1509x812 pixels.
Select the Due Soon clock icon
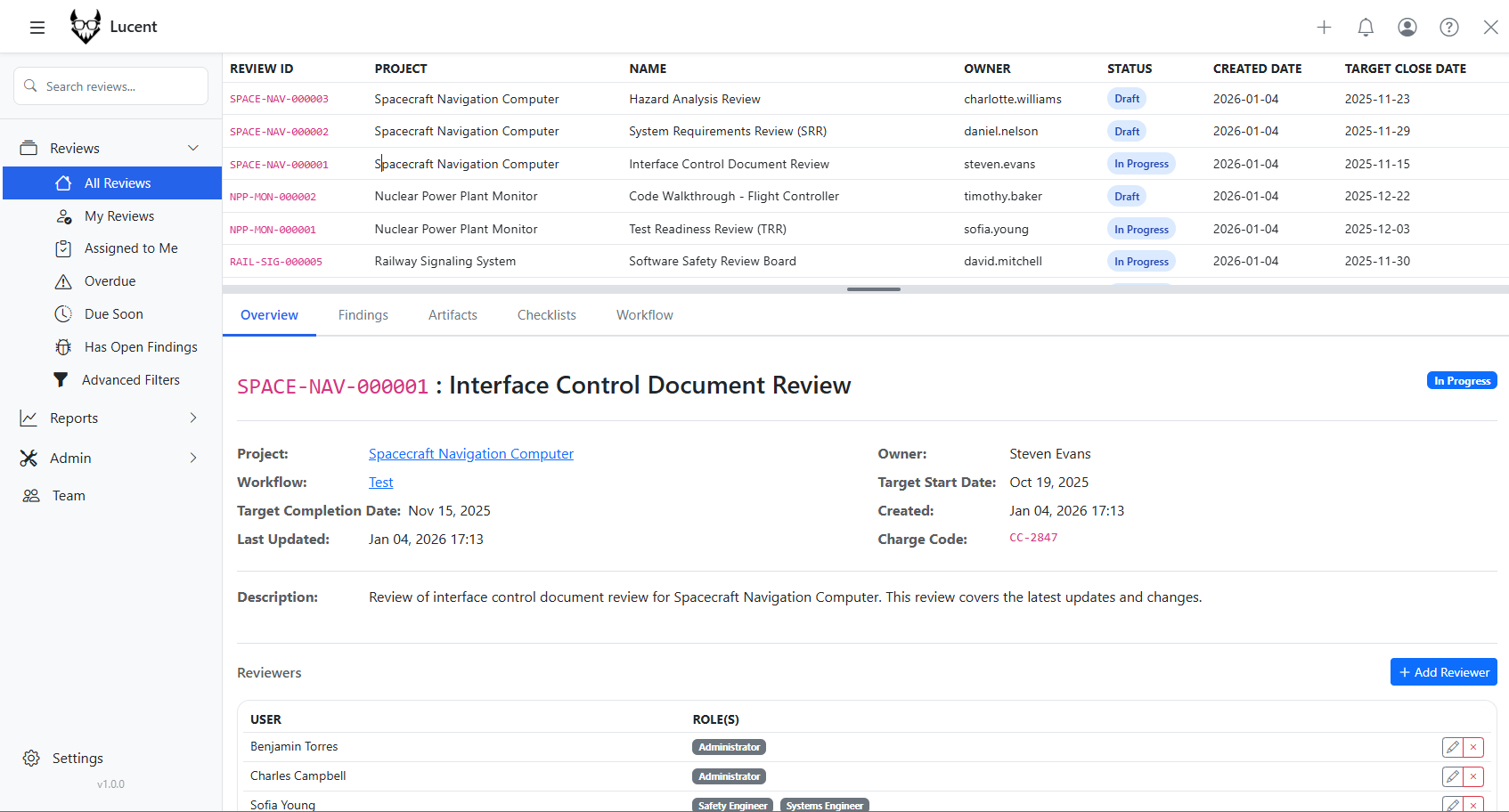[x=63, y=313]
